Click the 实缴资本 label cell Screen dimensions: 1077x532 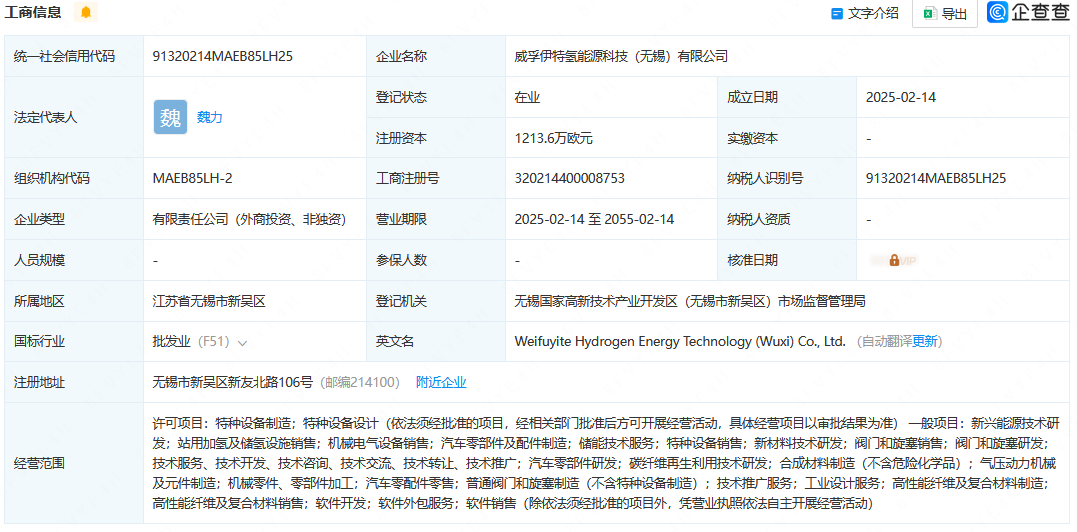(x=788, y=138)
